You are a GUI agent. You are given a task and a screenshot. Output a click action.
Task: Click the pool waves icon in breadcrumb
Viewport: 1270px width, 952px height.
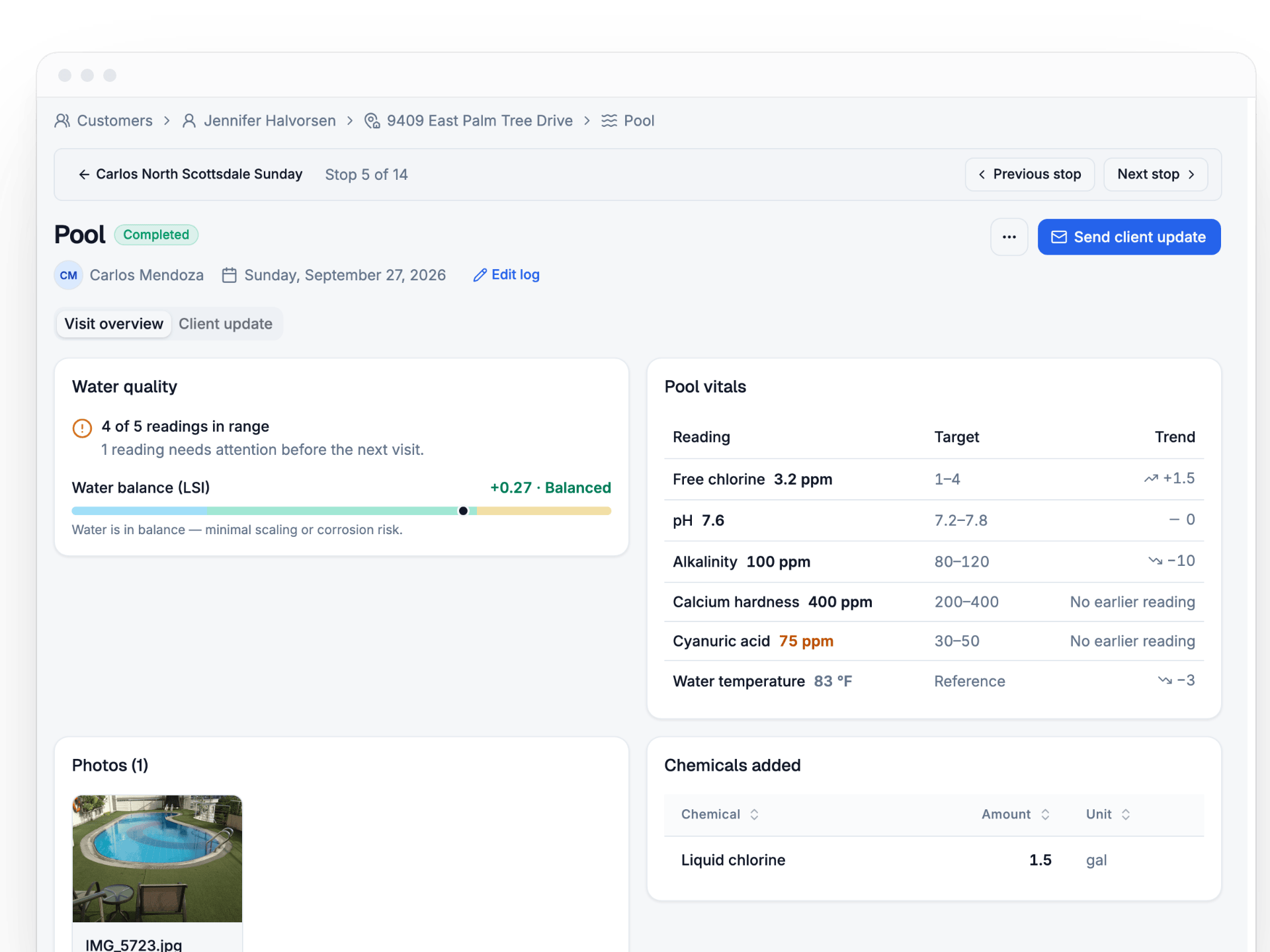(609, 121)
